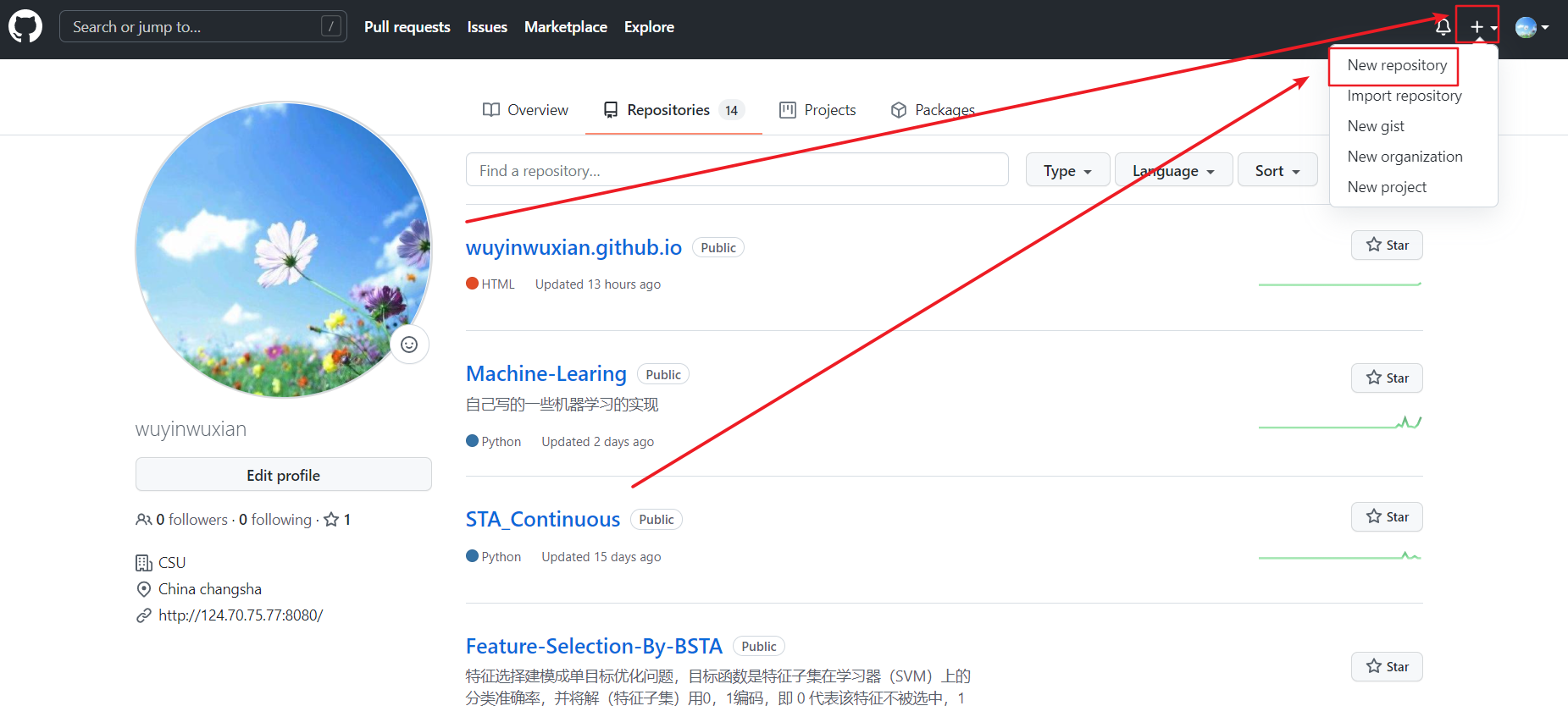Click the Updated 15 days ago text
Viewport: 1568px width, 706px height.
coord(601,557)
